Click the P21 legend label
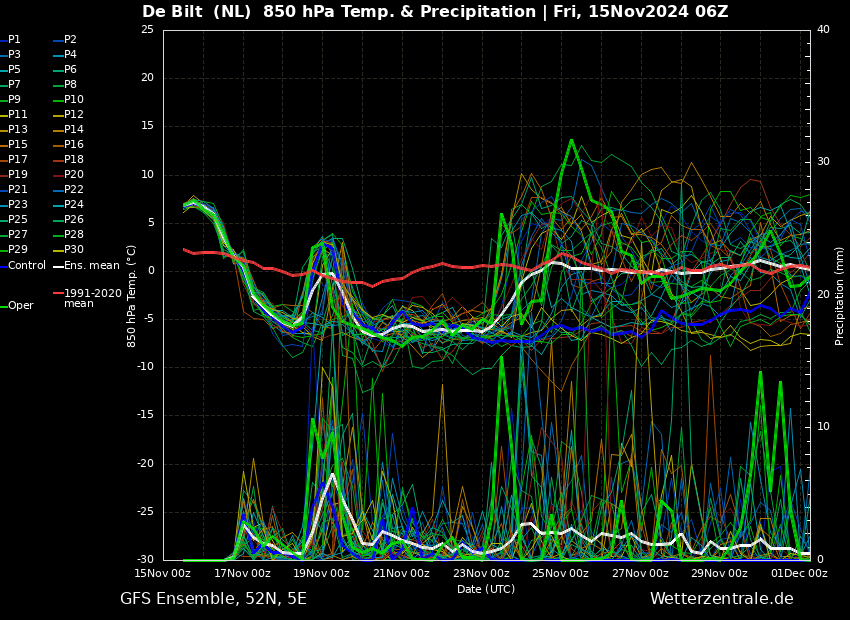Image resolution: width=850 pixels, height=620 pixels. pos(18,190)
